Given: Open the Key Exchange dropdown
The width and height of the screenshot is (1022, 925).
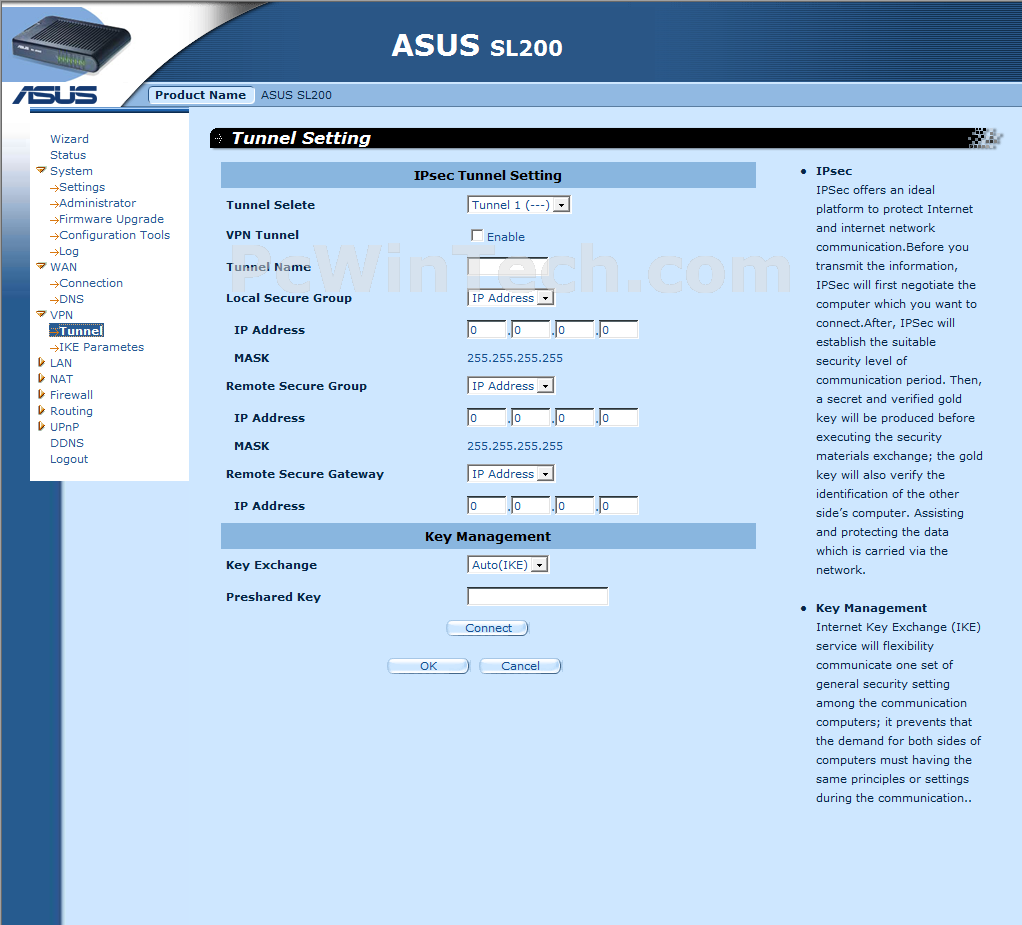Looking at the screenshot, I should pyautogui.click(x=508, y=565).
